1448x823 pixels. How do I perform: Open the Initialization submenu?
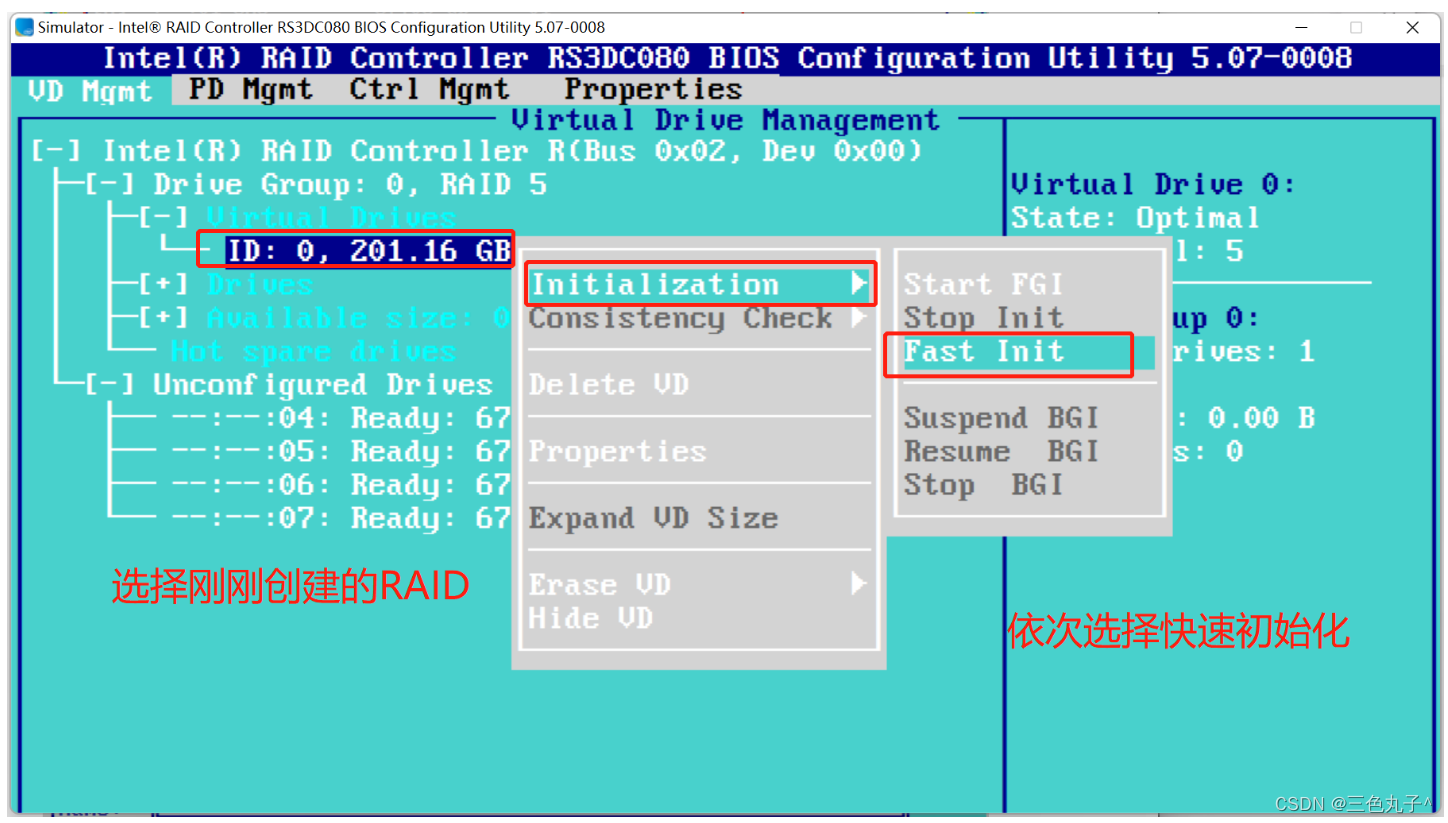click(699, 285)
